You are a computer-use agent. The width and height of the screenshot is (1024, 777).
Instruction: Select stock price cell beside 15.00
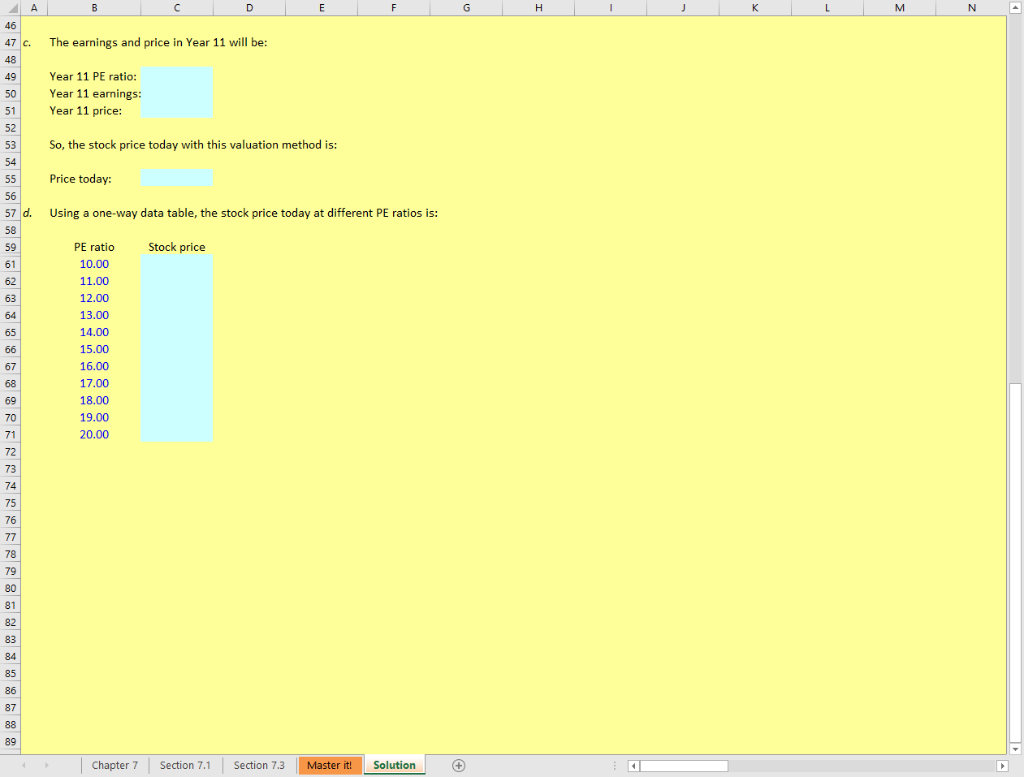pos(177,349)
